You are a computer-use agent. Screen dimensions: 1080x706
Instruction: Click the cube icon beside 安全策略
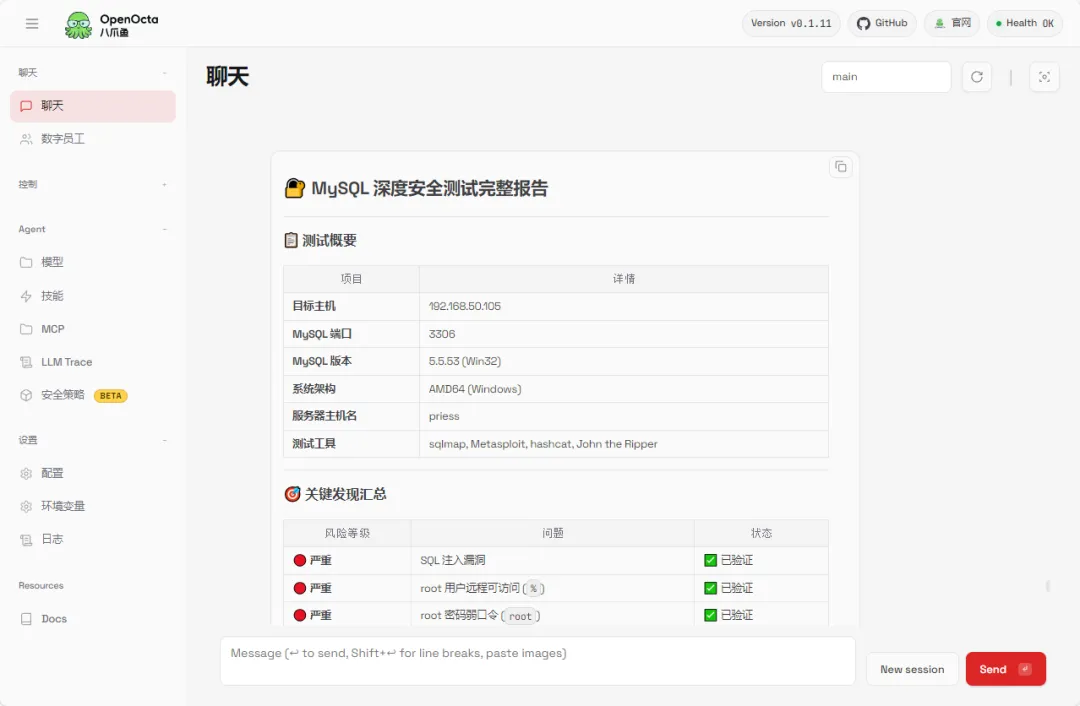pos(26,395)
